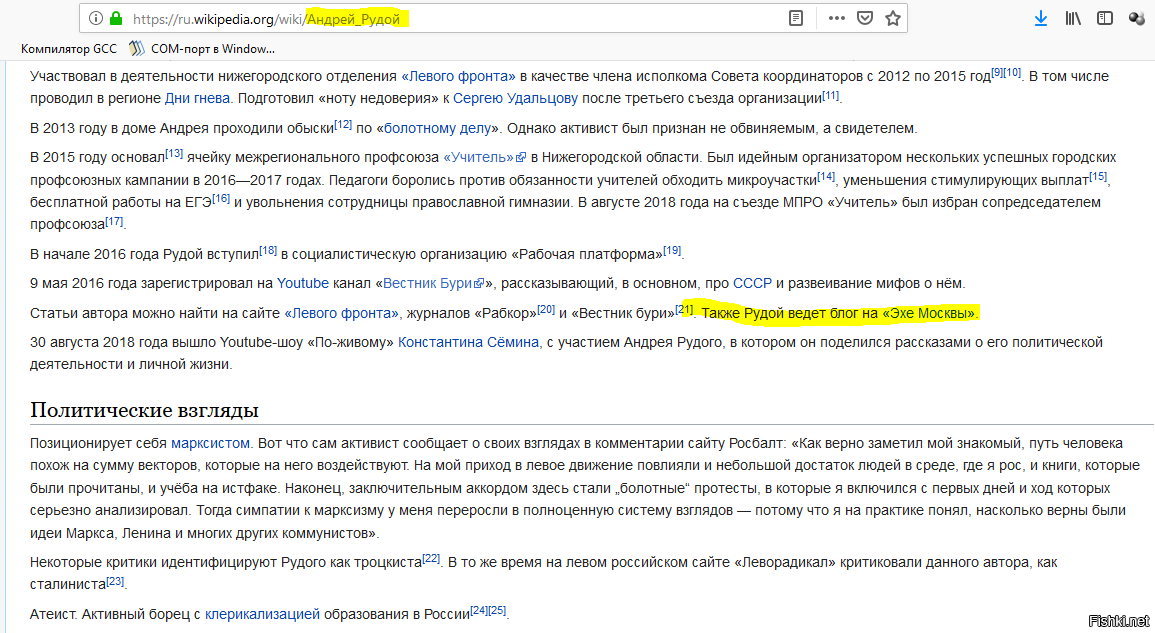The image size is (1155, 633).
Task: Click footnote reference [19]
Action: click(x=672, y=251)
